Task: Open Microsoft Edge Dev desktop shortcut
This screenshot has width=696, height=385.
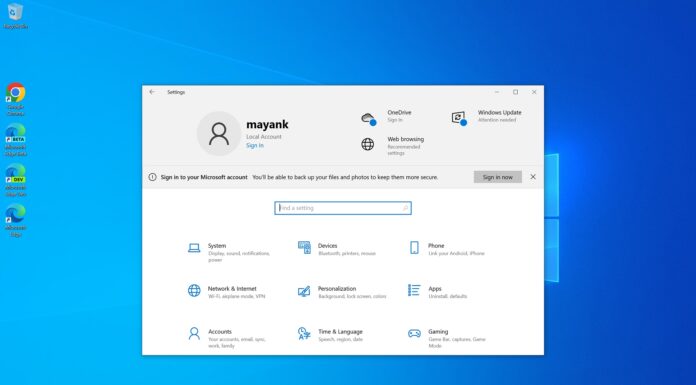Action: (16, 180)
